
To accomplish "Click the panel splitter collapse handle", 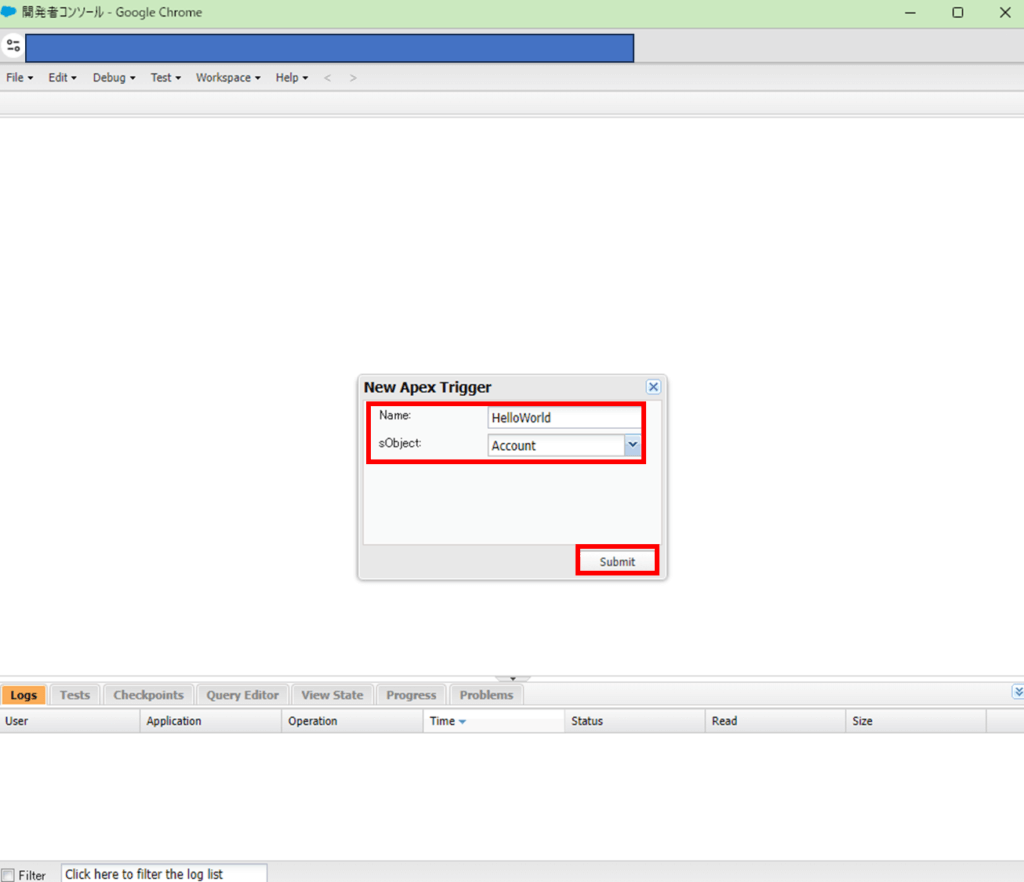I will 512,678.
